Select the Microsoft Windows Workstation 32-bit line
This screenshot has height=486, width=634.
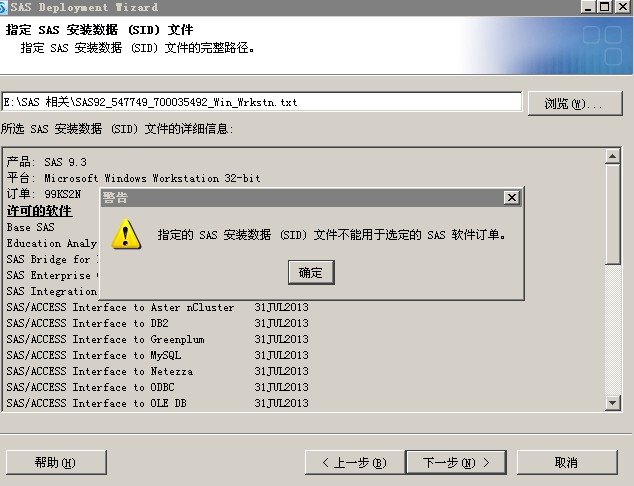133,178
